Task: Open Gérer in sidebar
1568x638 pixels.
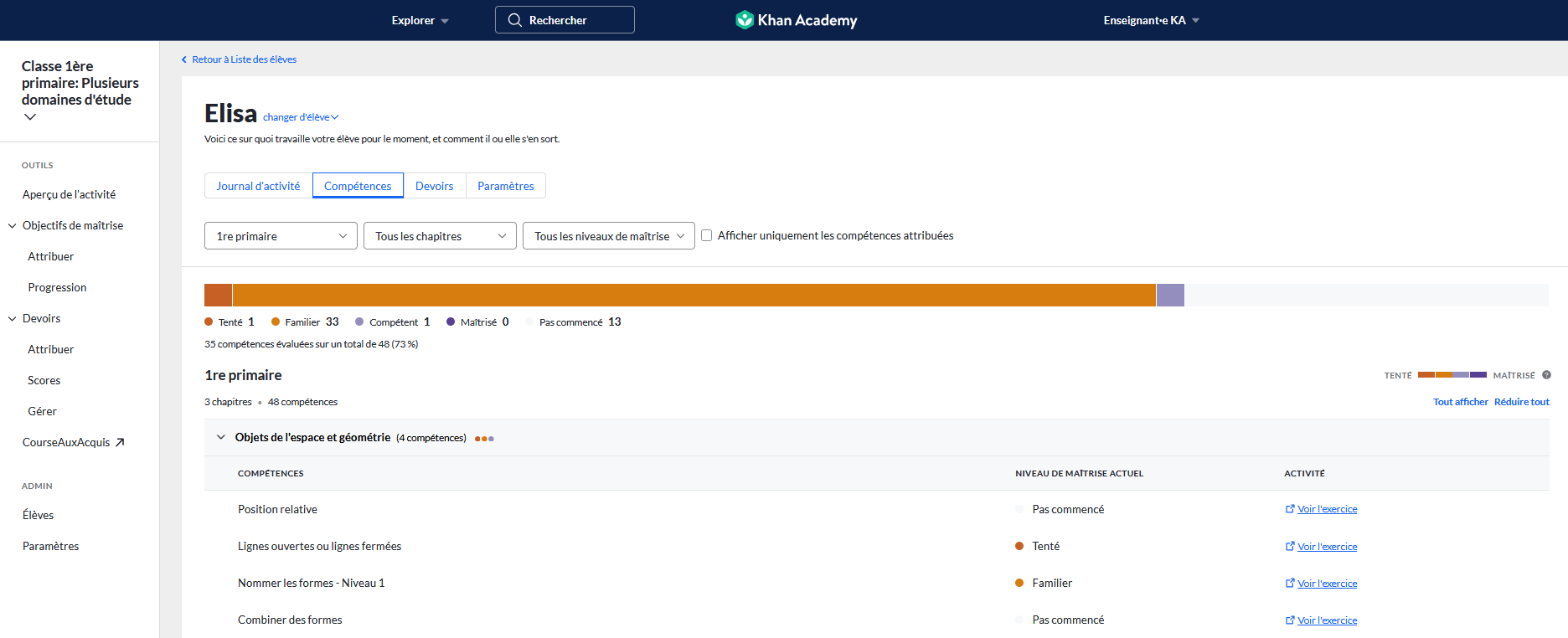Action: [42, 411]
